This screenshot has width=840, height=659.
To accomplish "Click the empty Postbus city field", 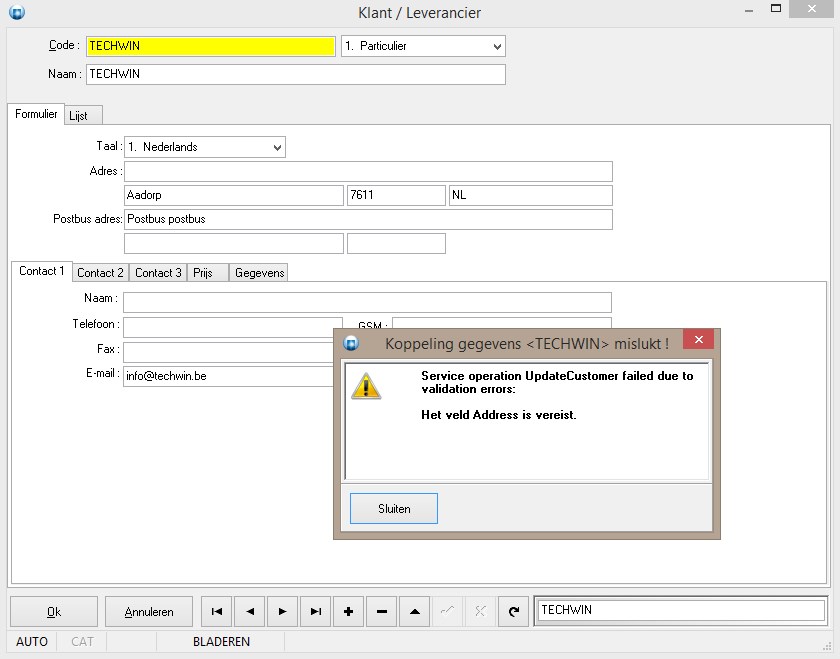I will [x=234, y=243].
